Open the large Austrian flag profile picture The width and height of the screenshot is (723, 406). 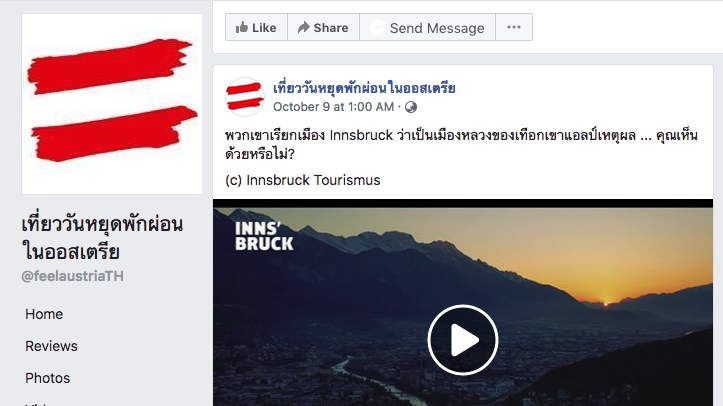click(112, 104)
